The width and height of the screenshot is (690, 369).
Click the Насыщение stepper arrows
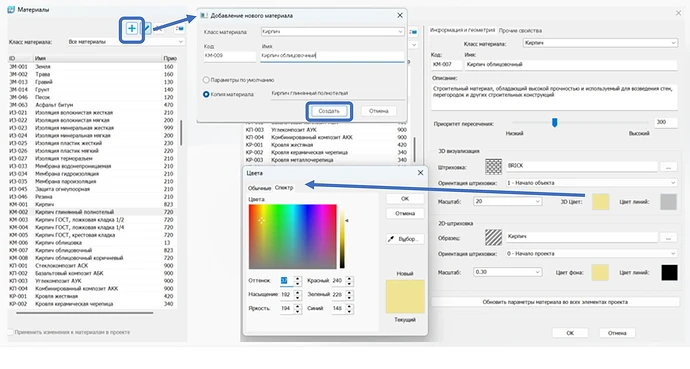point(298,295)
